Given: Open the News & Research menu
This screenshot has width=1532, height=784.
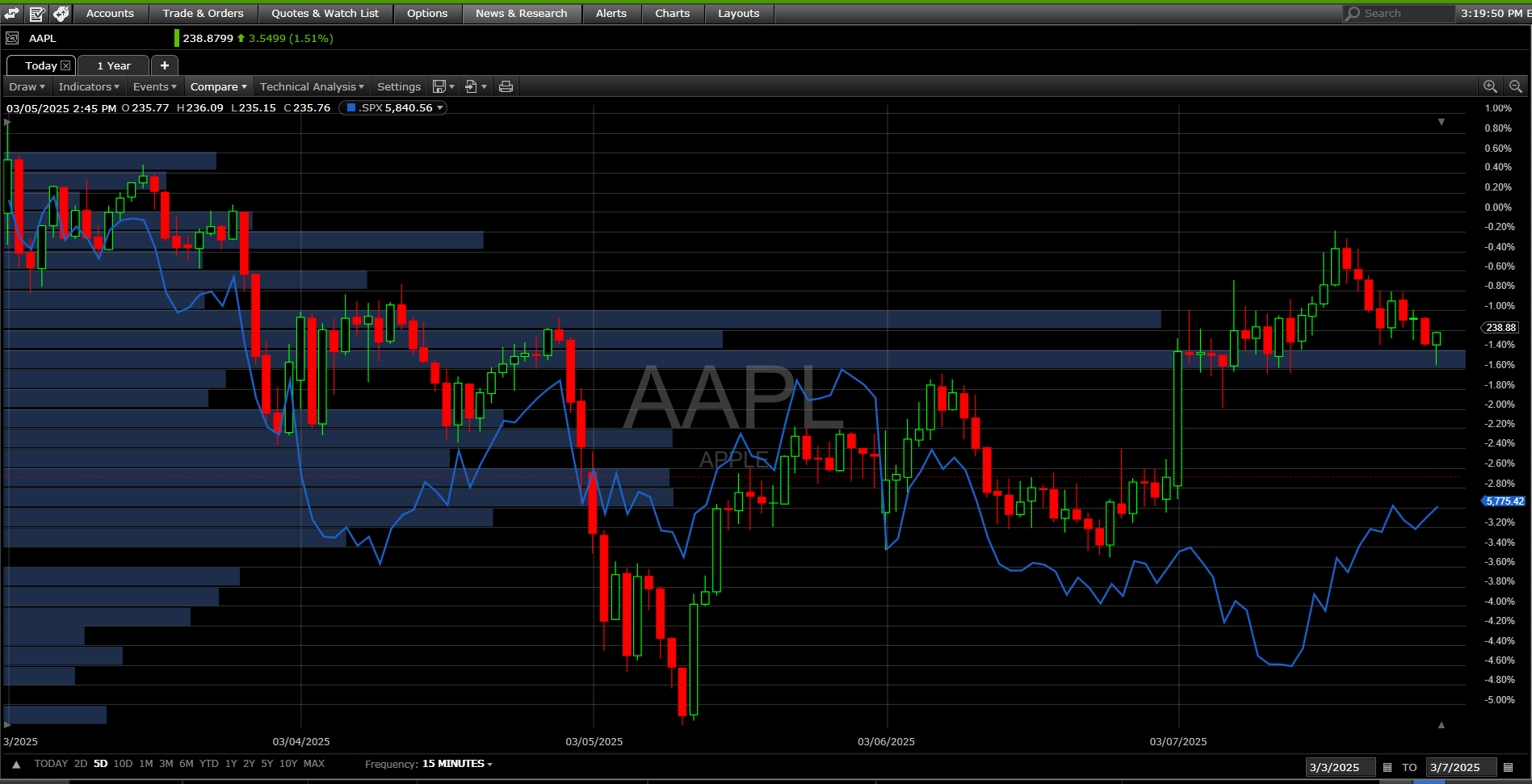Looking at the screenshot, I should [x=521, y=14].
